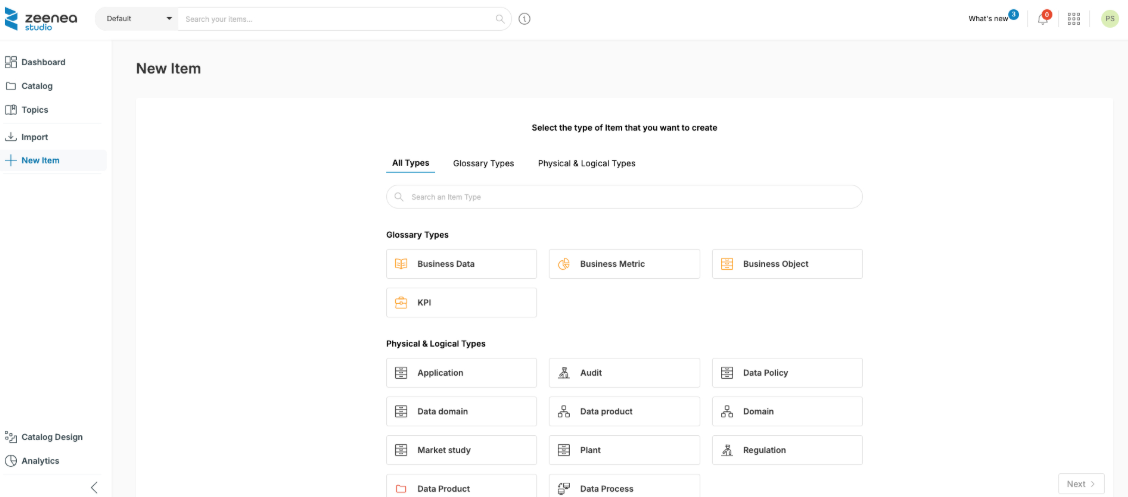Click the search magnifier icon in top bar
The image size is (1128, 497).
coord(500,19)
